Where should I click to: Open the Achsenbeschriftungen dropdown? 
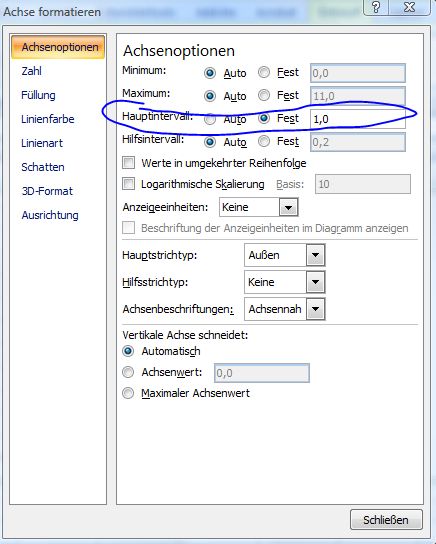pos(315,309)
